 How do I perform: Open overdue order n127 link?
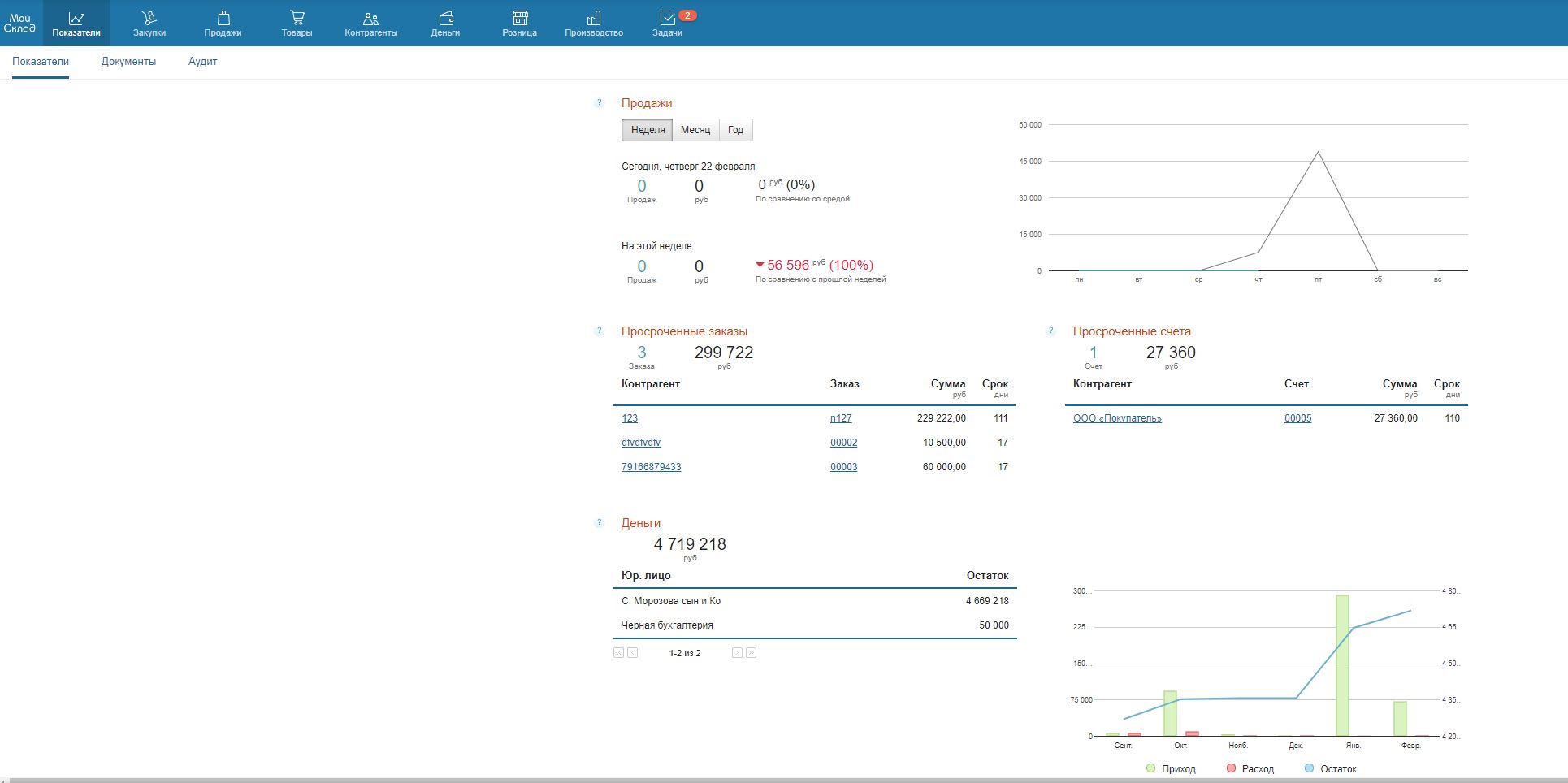pyautogui.click(x=841, y=418)
